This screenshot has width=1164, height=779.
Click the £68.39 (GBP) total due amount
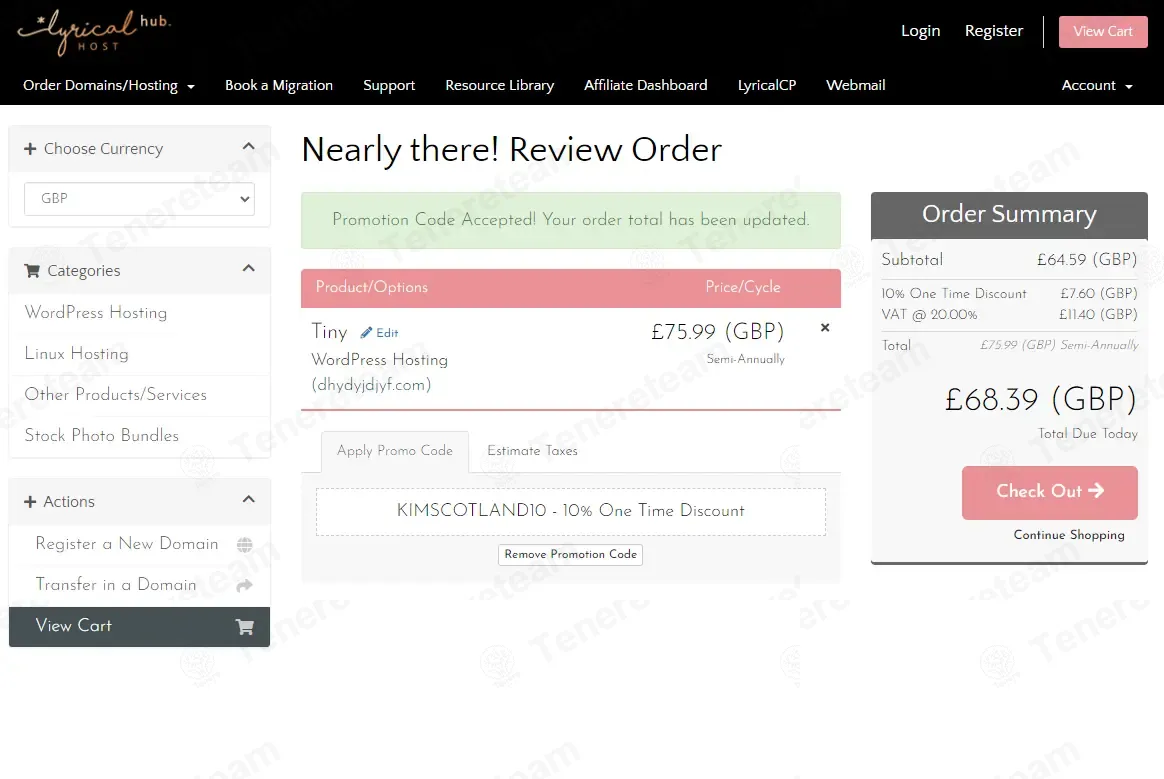pos(1041,400)
